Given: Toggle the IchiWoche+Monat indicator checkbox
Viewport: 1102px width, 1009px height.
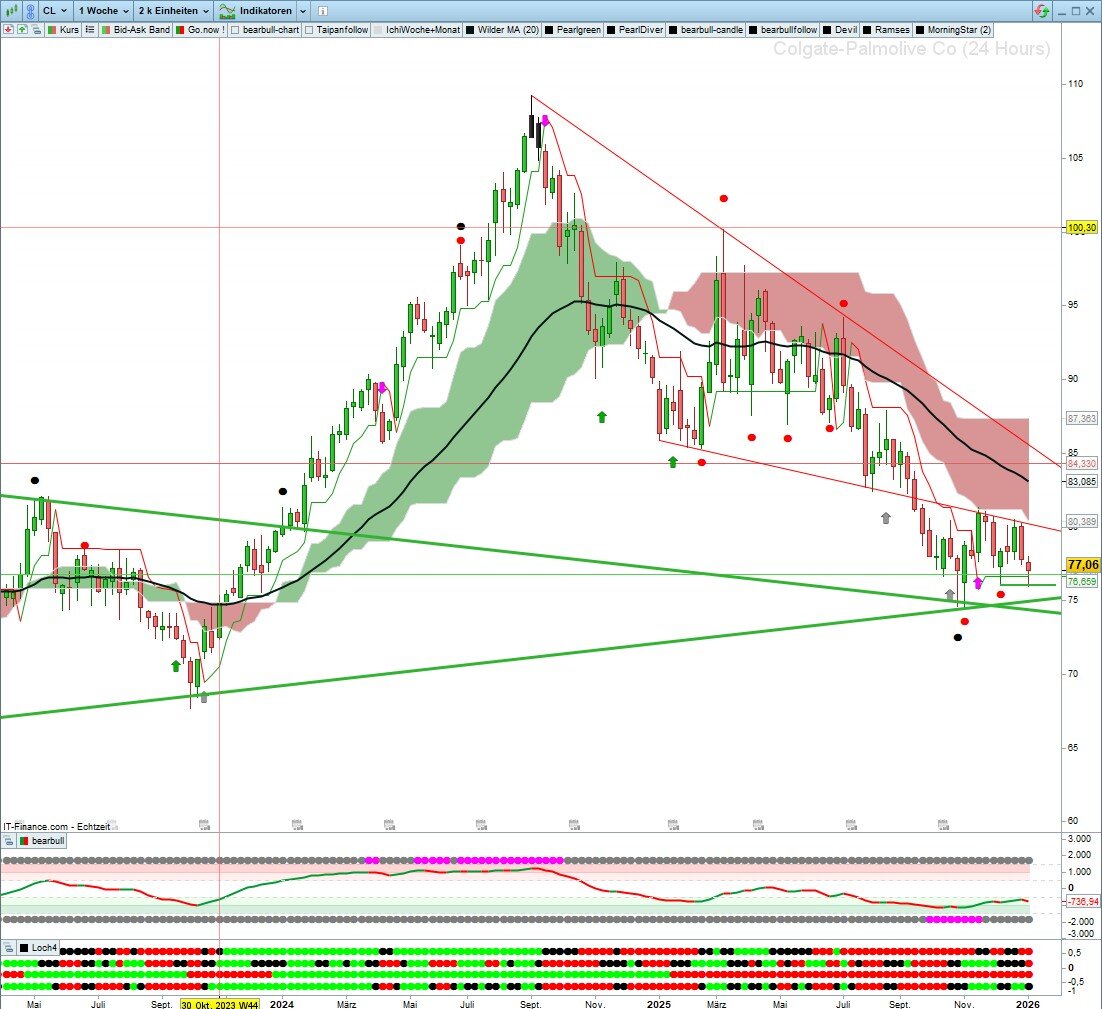Looking at the screenshot, I should coord(379,30).
